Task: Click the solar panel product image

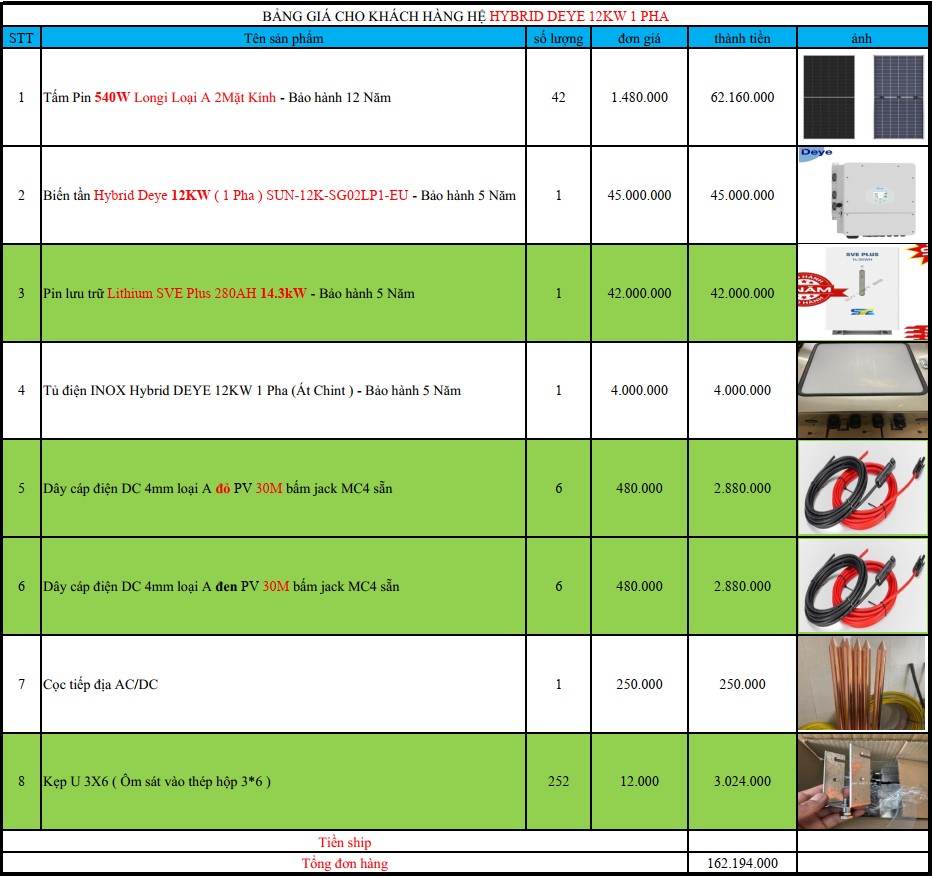Action: pyautogui.click(x=863, y=97)
